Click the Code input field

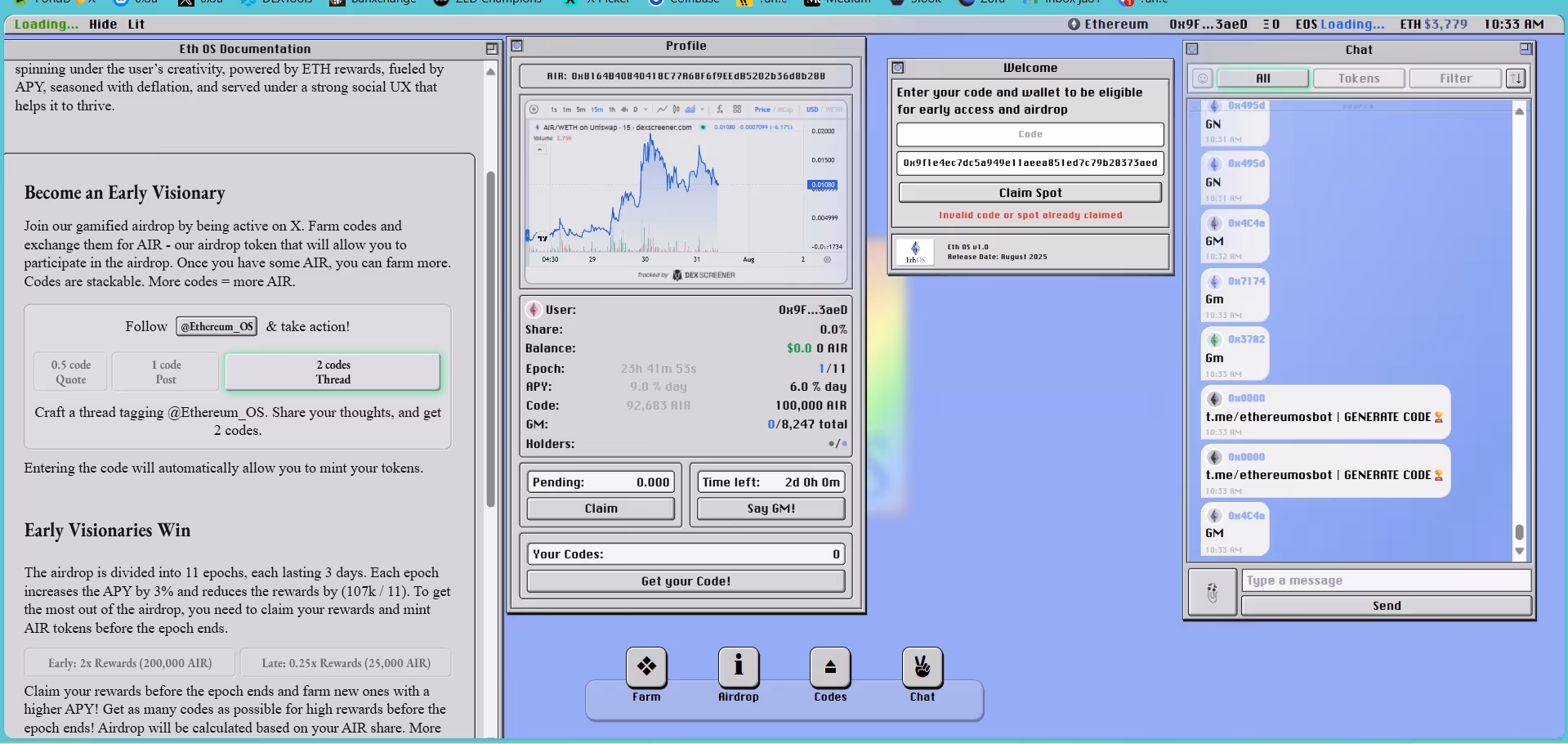click(1030, 134)
